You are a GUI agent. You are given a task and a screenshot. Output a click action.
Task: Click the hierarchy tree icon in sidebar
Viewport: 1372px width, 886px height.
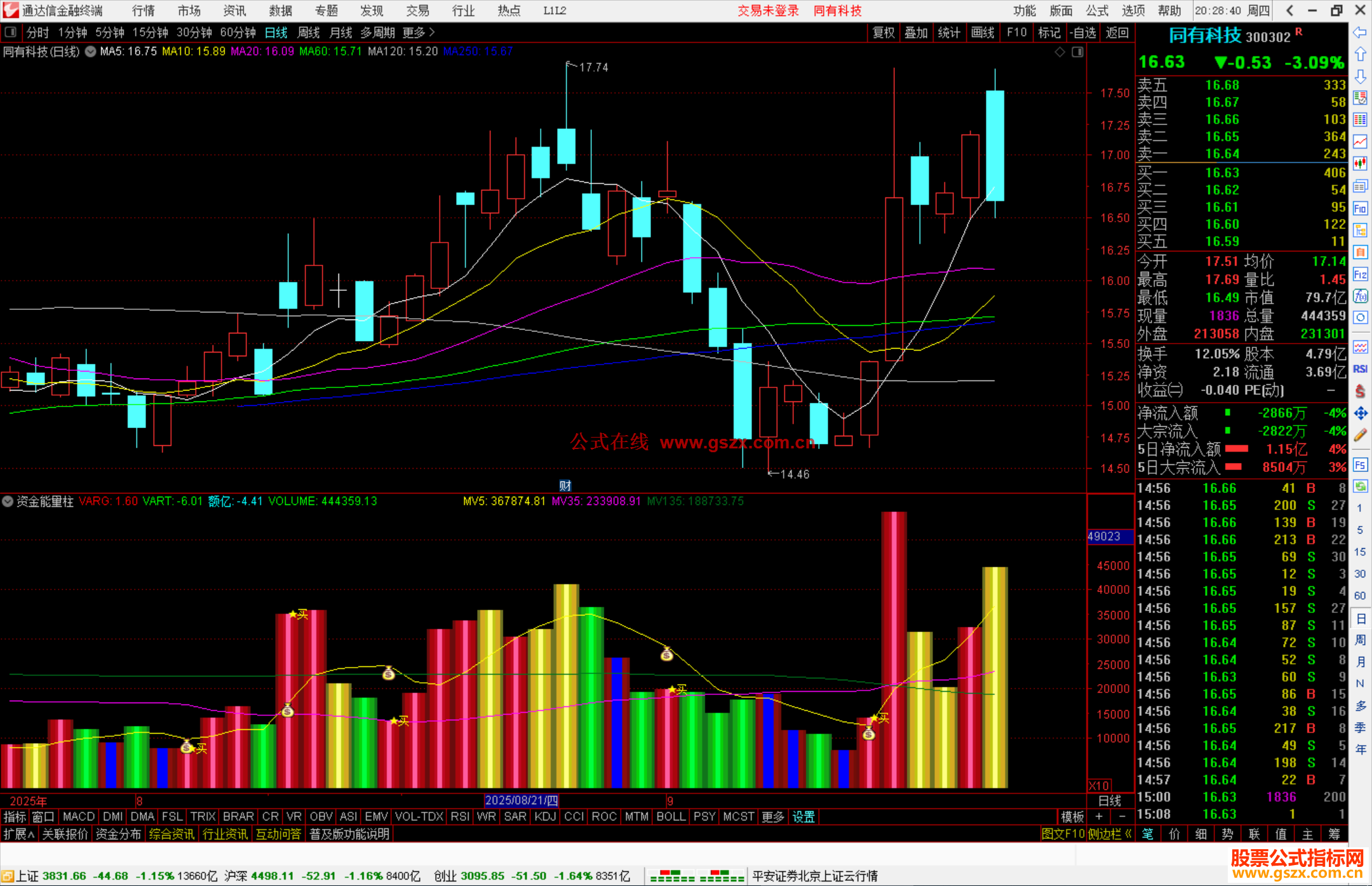(x=1360, y=230)
